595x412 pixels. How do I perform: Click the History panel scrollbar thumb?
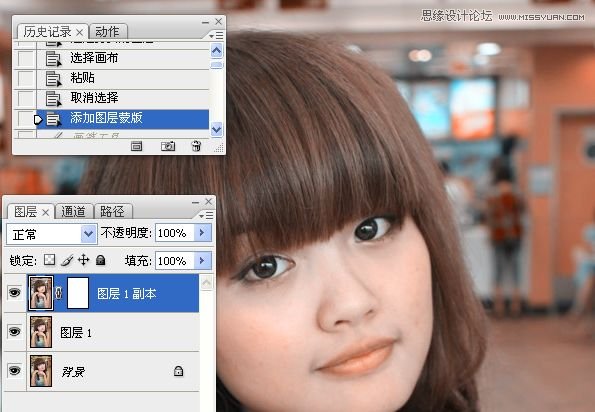tap(217, 65)
